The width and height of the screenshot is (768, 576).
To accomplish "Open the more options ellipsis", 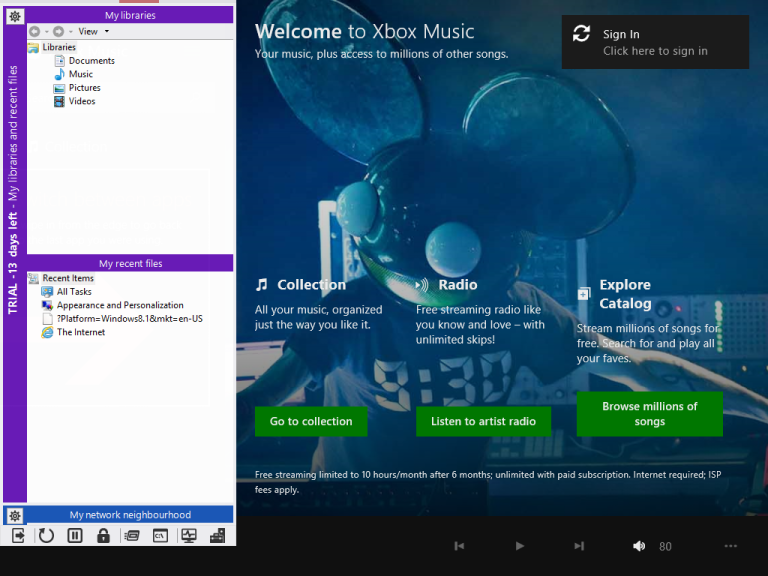I will 730,546.
